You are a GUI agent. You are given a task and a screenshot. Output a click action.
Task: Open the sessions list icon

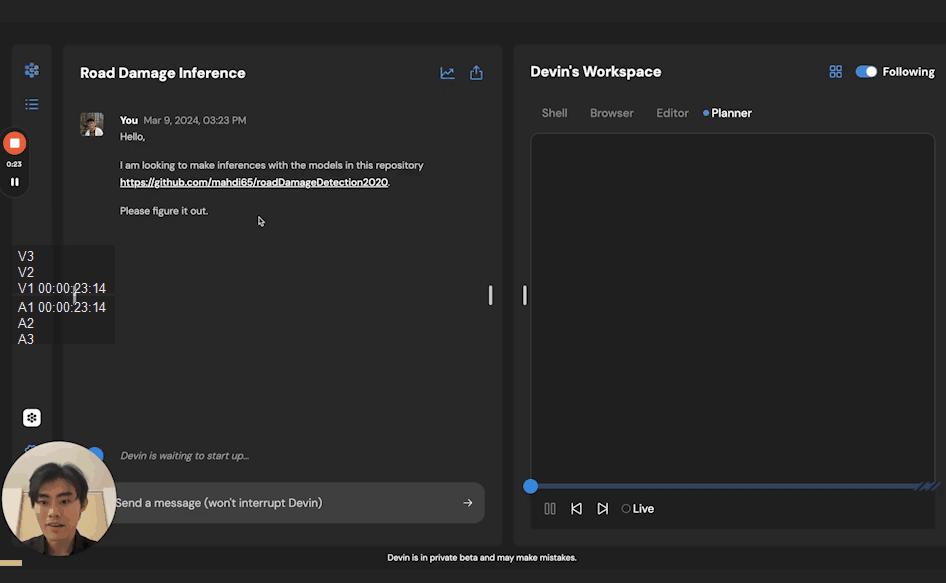(x=32, y=104)
